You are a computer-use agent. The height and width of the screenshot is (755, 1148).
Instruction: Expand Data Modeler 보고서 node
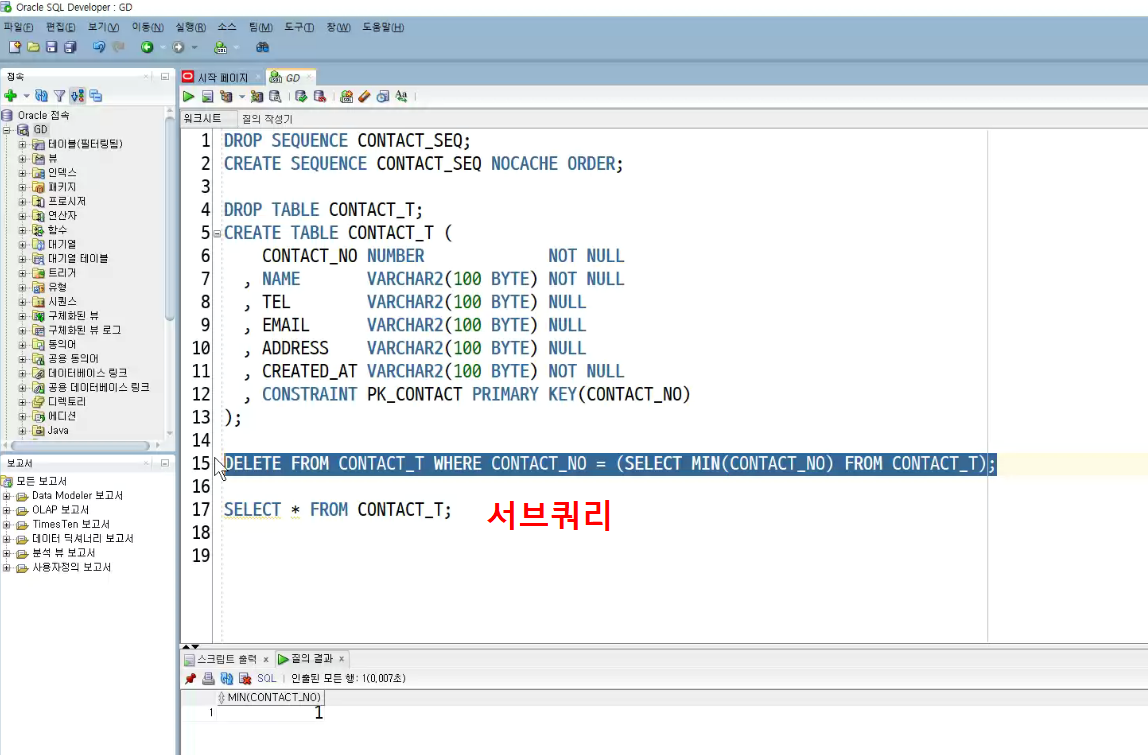click(x=7, y=496)
